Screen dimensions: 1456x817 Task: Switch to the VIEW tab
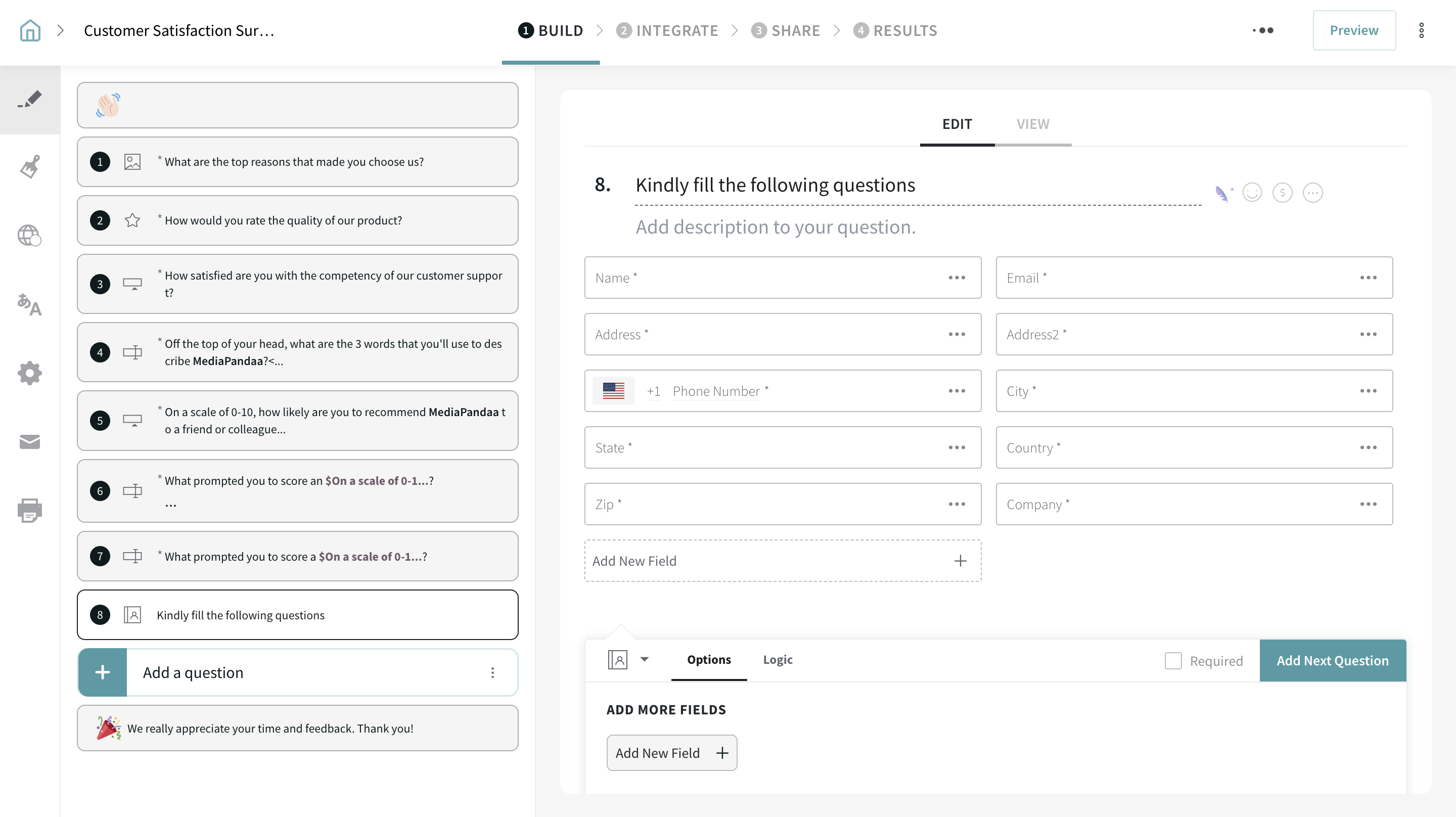[1033, 124]
